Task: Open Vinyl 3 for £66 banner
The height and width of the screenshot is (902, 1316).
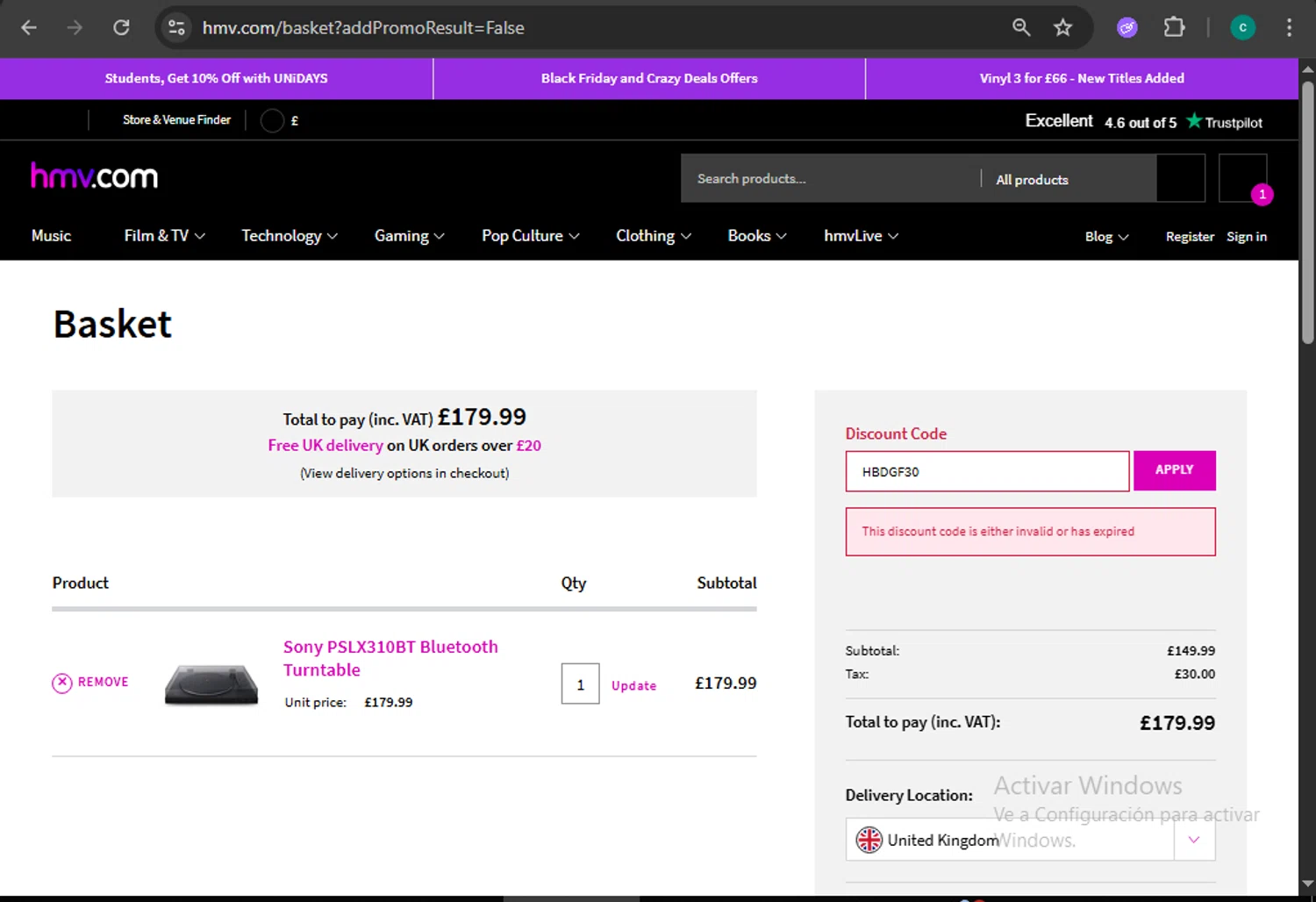Action: (1082, 78)
